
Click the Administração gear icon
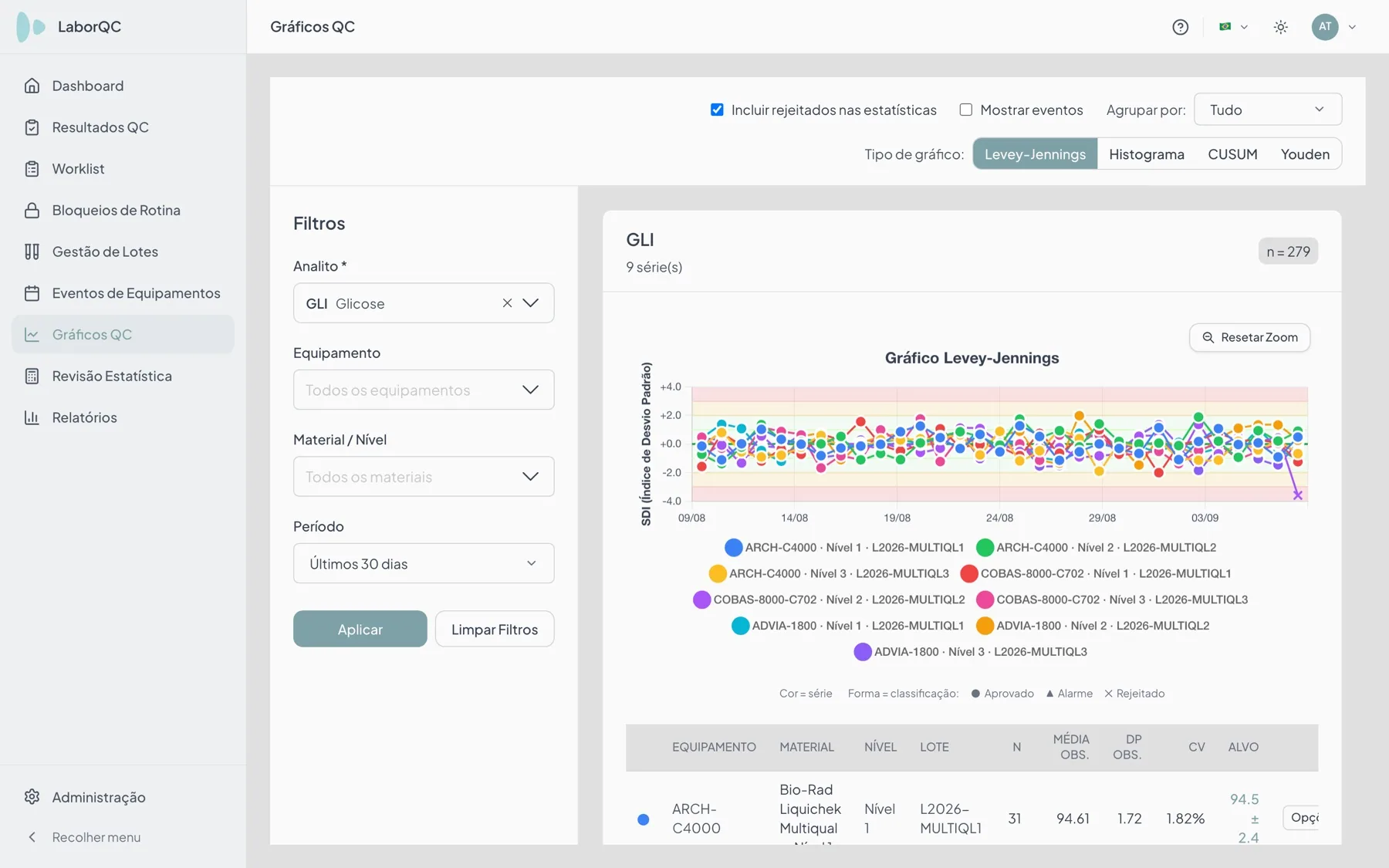point(32,797)
